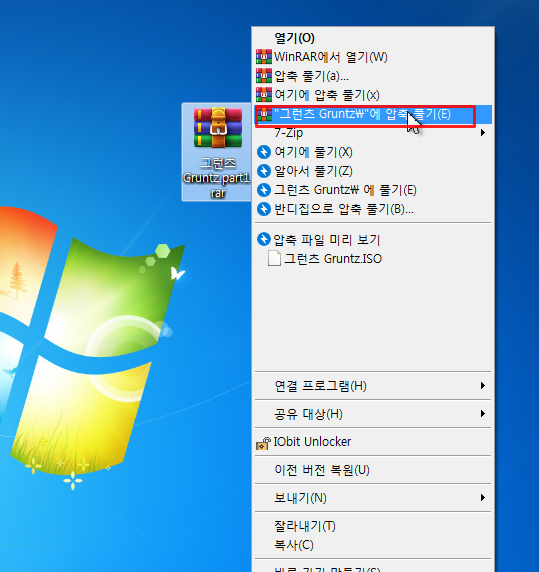Choose 이전 버전 복원(U) entry
This screenshot has width=539, height=572.
tap(373, 470)
